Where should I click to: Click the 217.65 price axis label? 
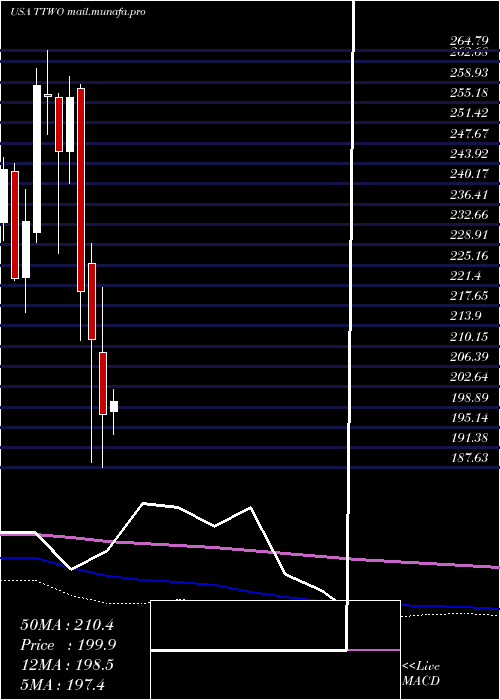(469, 296)
